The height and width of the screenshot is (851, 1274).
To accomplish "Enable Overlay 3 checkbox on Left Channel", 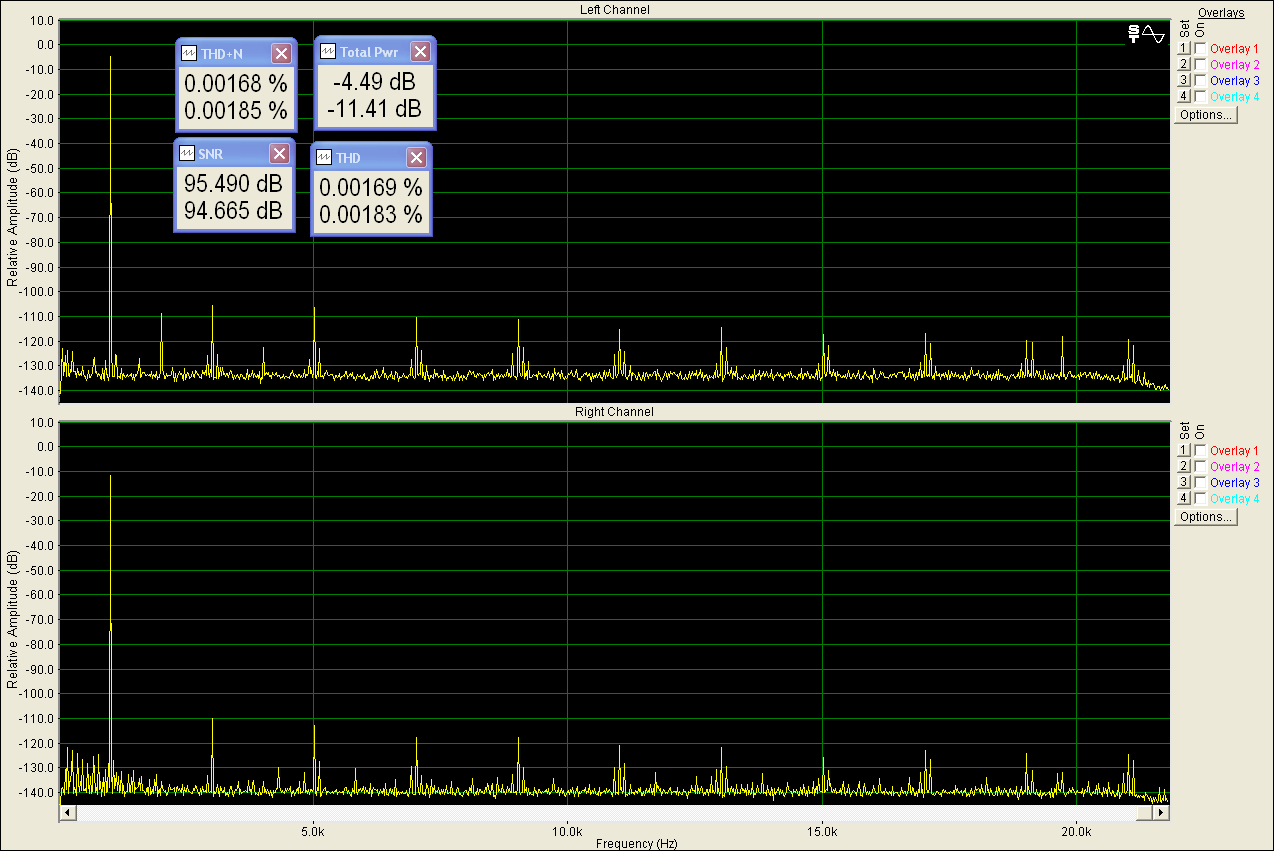I will [x=1200, y=80].
